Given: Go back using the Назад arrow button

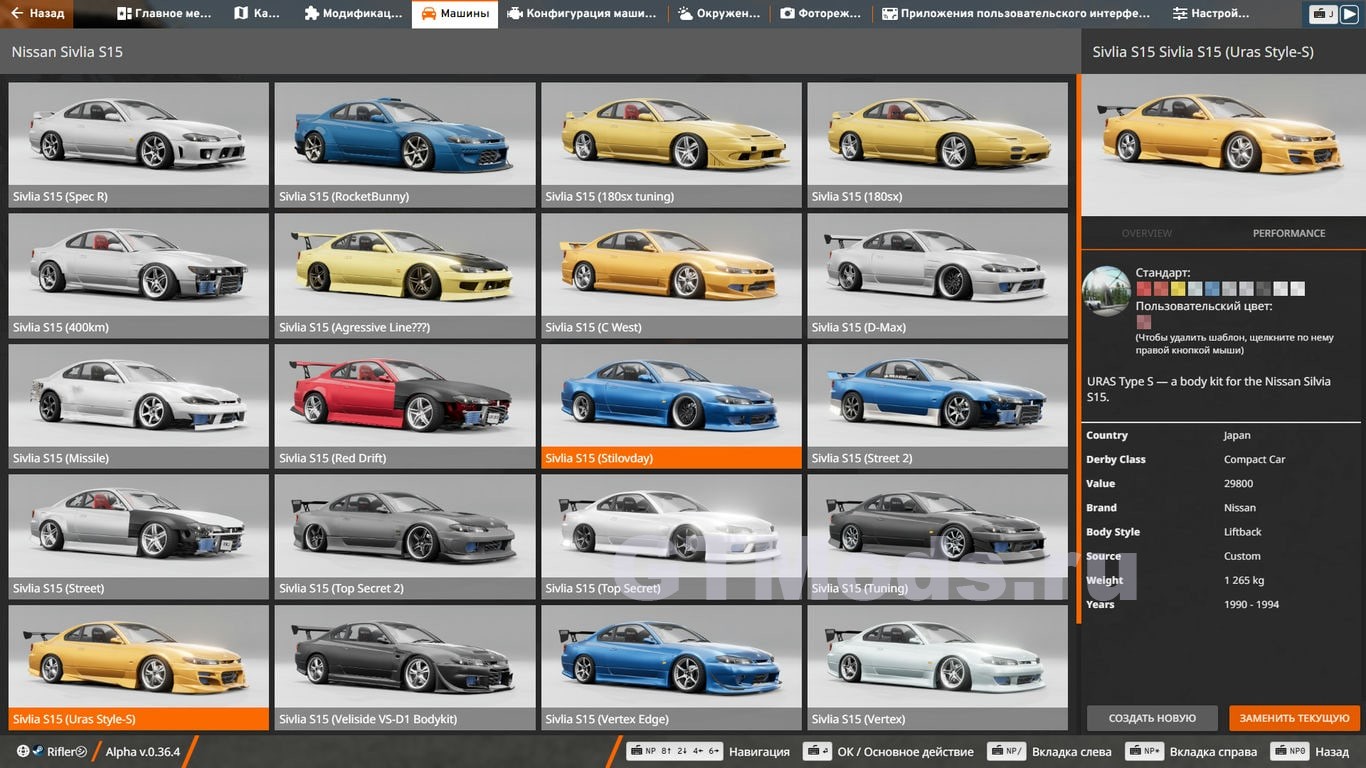Looking at the screenshot, I should click(37, 14).
